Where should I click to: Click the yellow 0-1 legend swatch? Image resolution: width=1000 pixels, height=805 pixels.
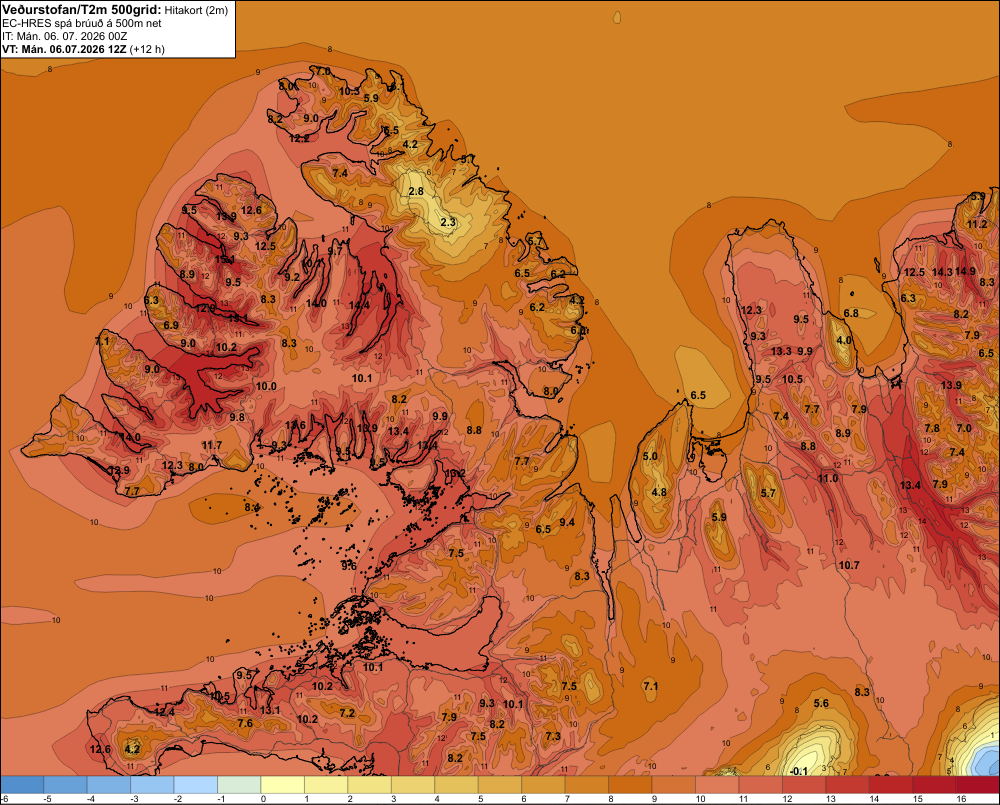283,785
